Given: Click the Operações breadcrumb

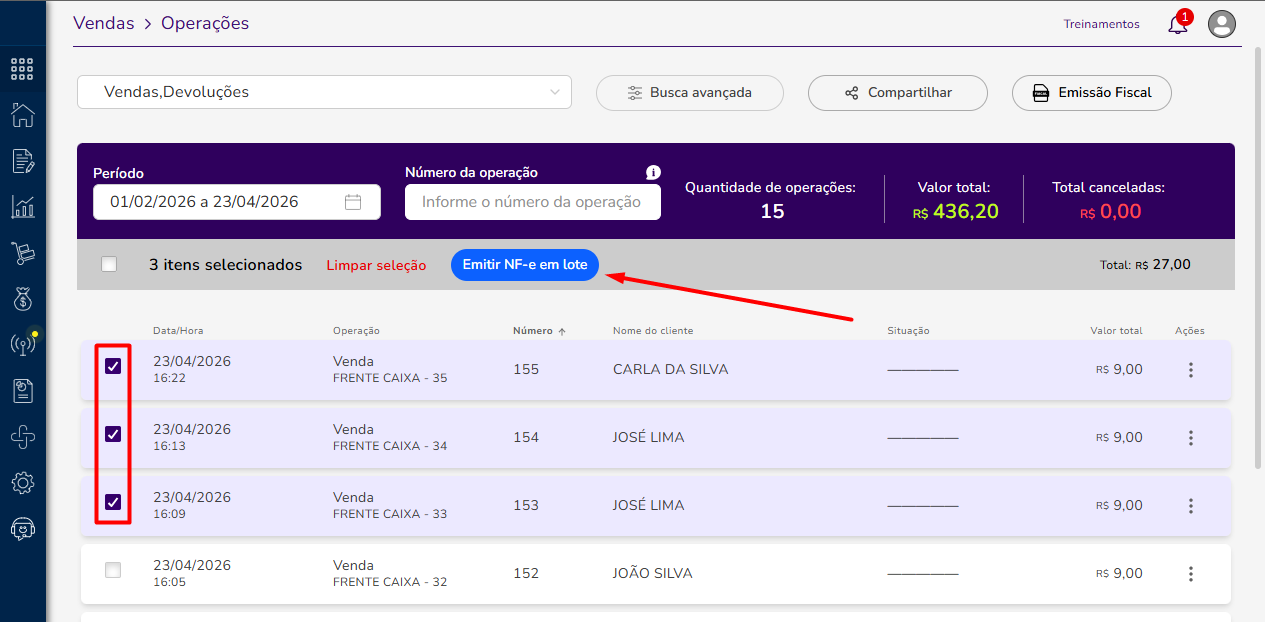Looking at the screenshot, I should 205,23.
